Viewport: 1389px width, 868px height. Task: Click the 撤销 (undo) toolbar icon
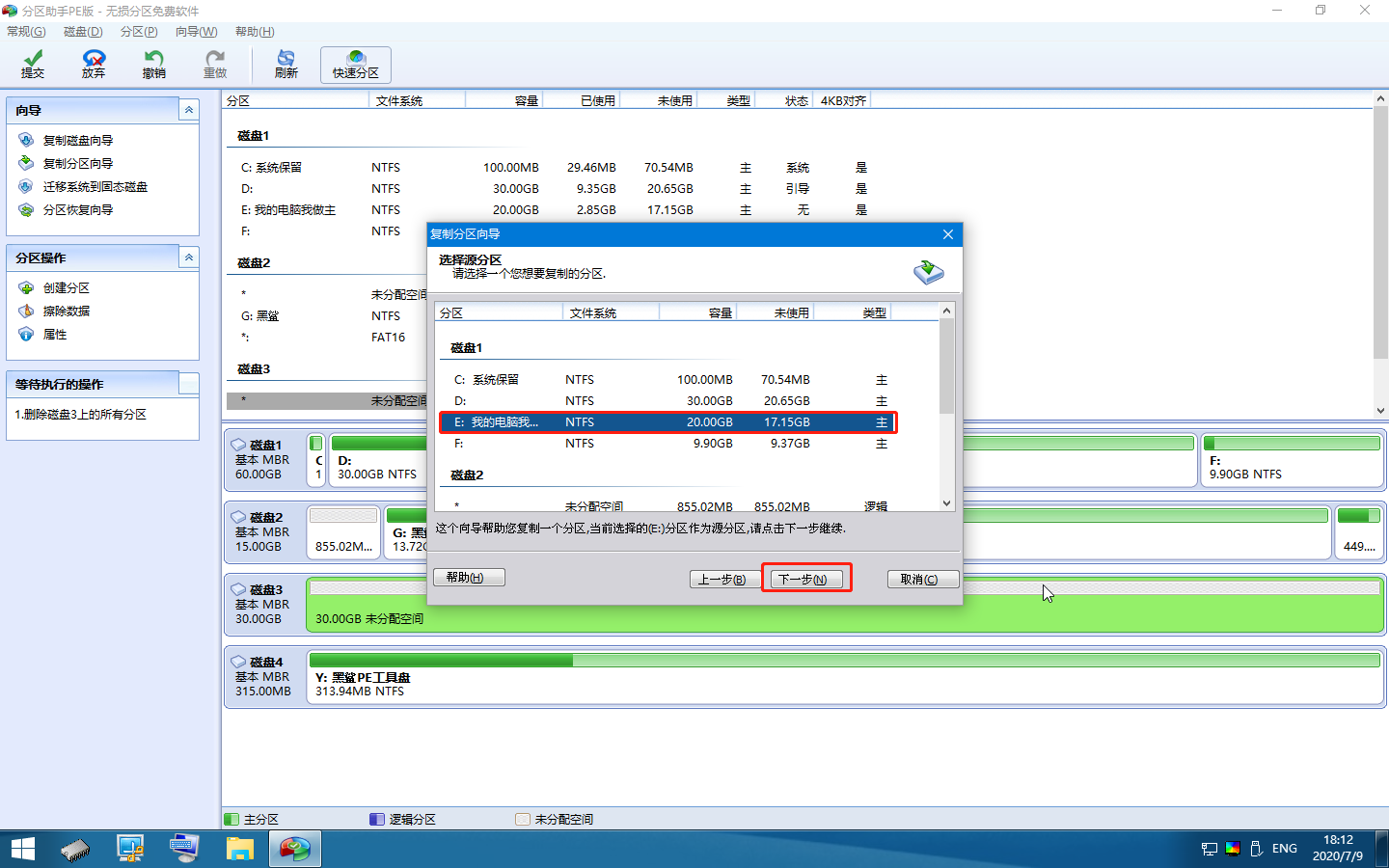[x=153, y=65]
